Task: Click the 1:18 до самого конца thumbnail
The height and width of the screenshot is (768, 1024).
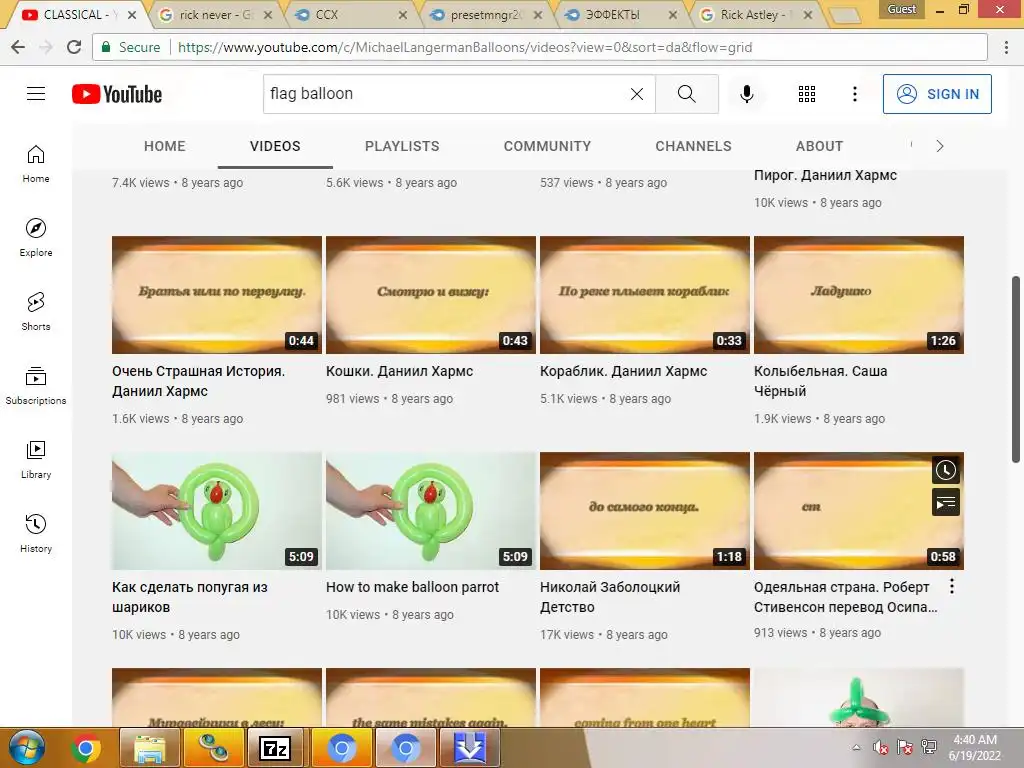Action: tap(645, 511)
